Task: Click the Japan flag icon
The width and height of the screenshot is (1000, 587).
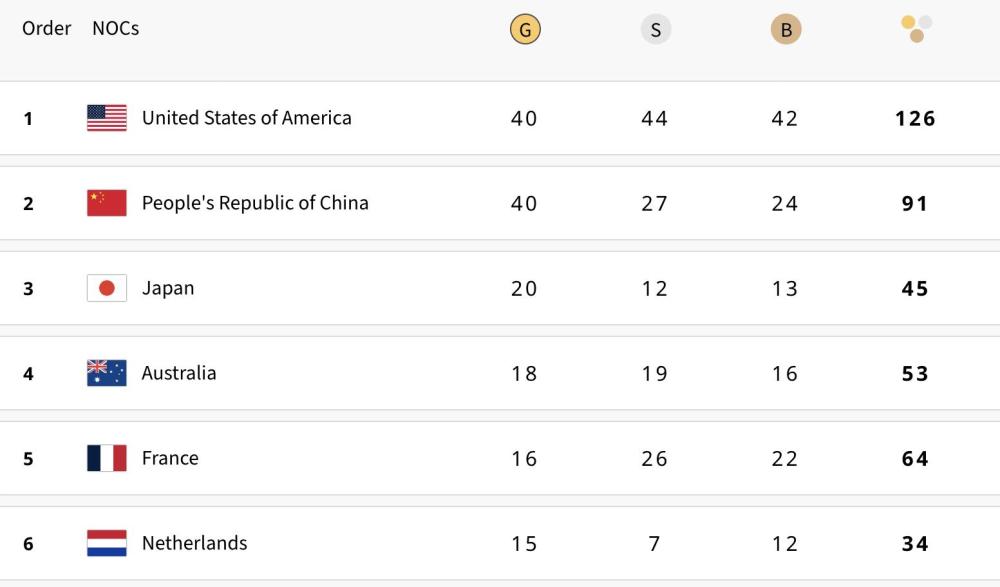Action: pyautogui.click(x=107, y=288)
